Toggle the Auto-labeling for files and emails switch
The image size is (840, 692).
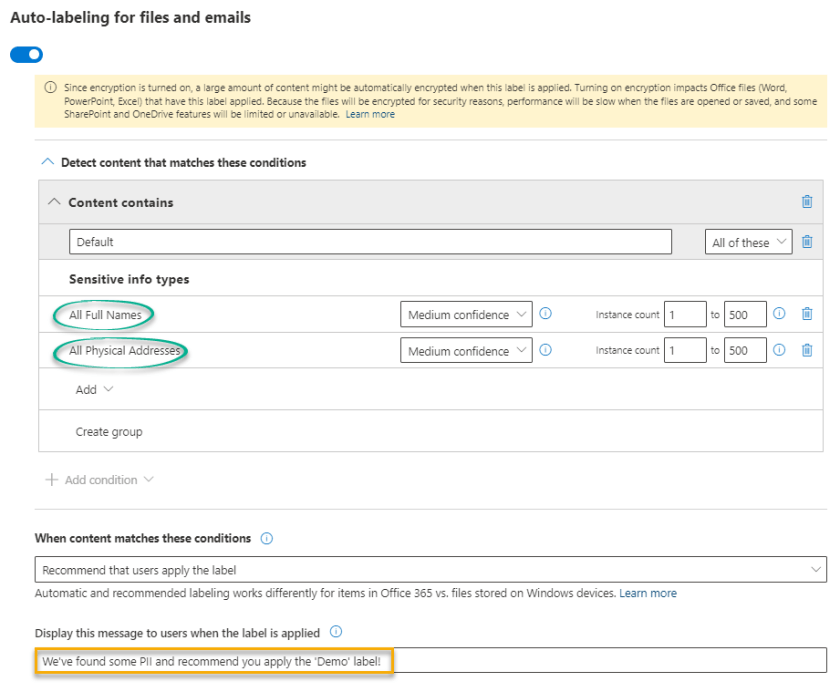click(x=26, y=55)
